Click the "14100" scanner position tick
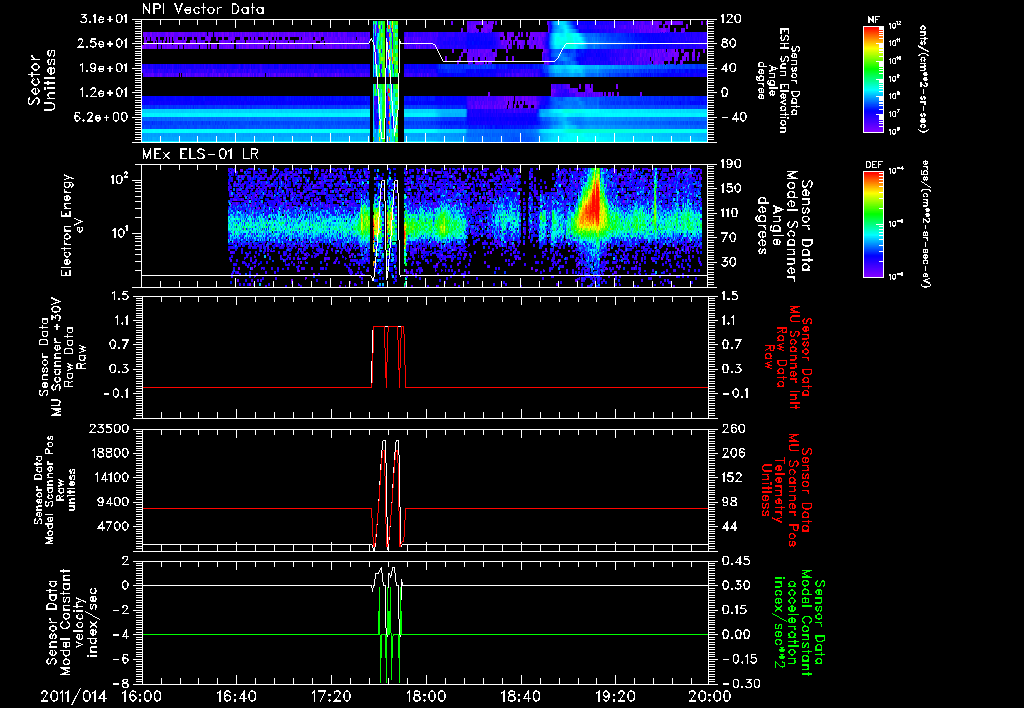 111,477
